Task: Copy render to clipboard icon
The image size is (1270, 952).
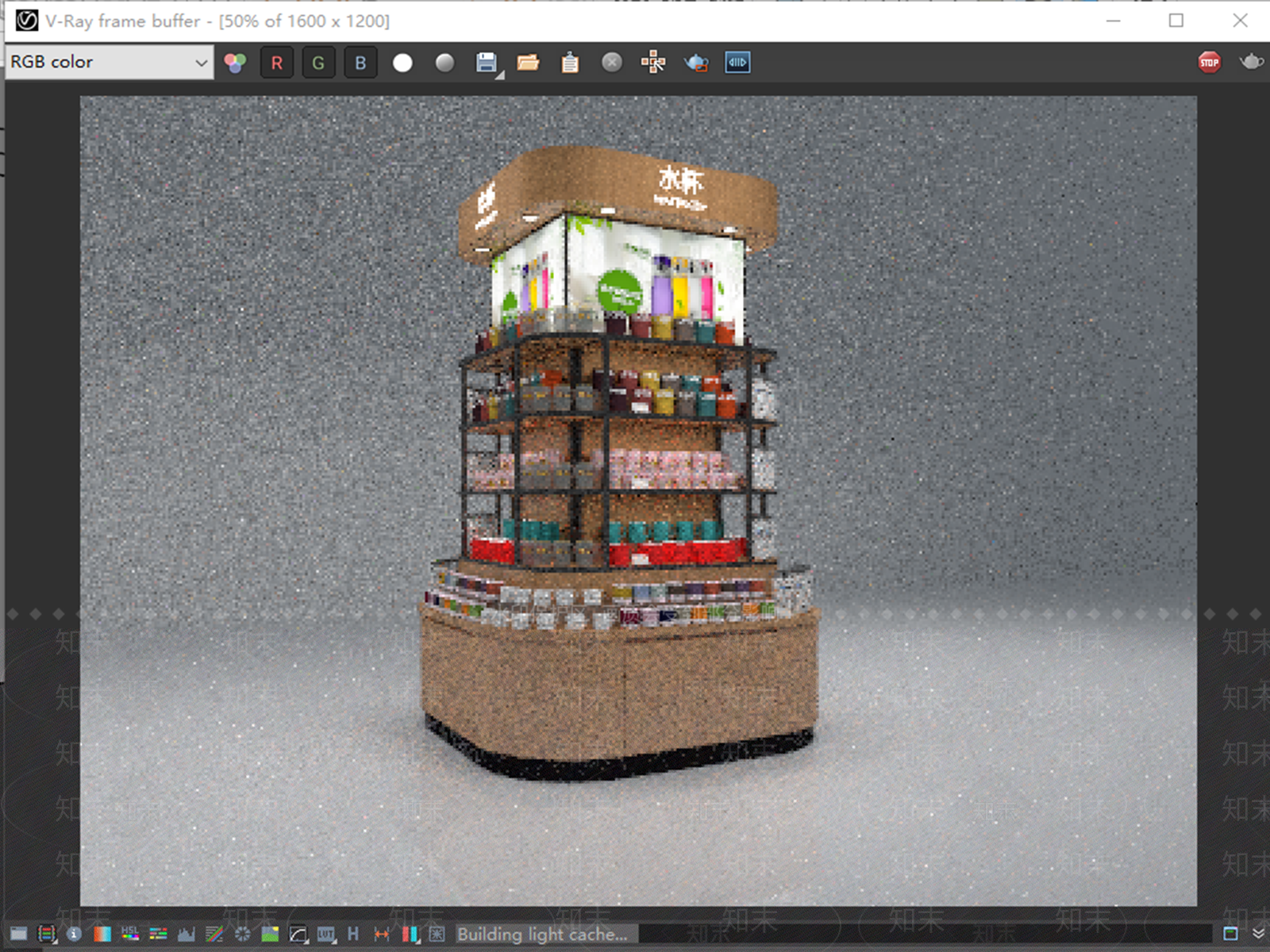Action: [570, 63]
